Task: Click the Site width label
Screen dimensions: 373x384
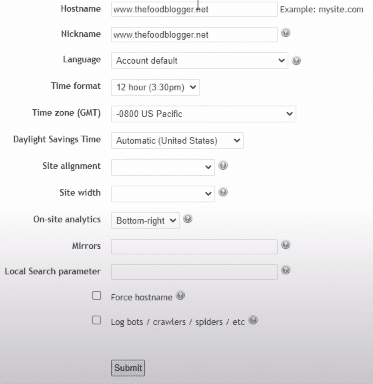Action: click(80, 193)
